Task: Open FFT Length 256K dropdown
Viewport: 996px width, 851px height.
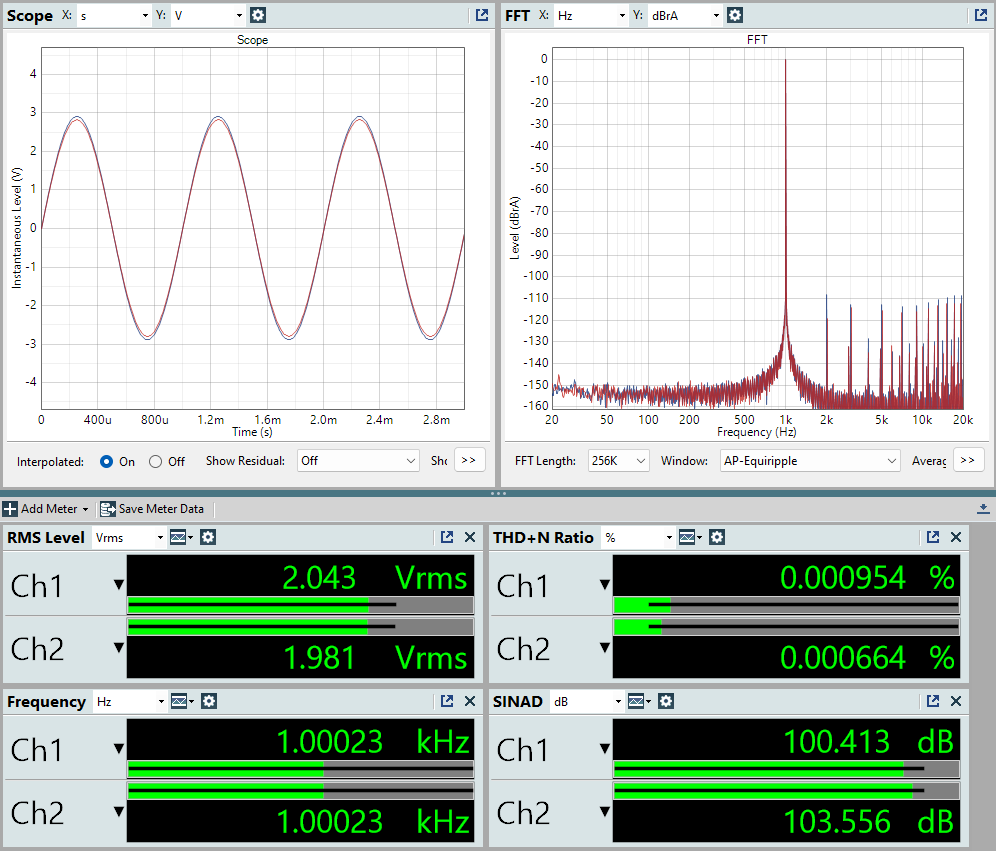Action: (x=618, y=461)
